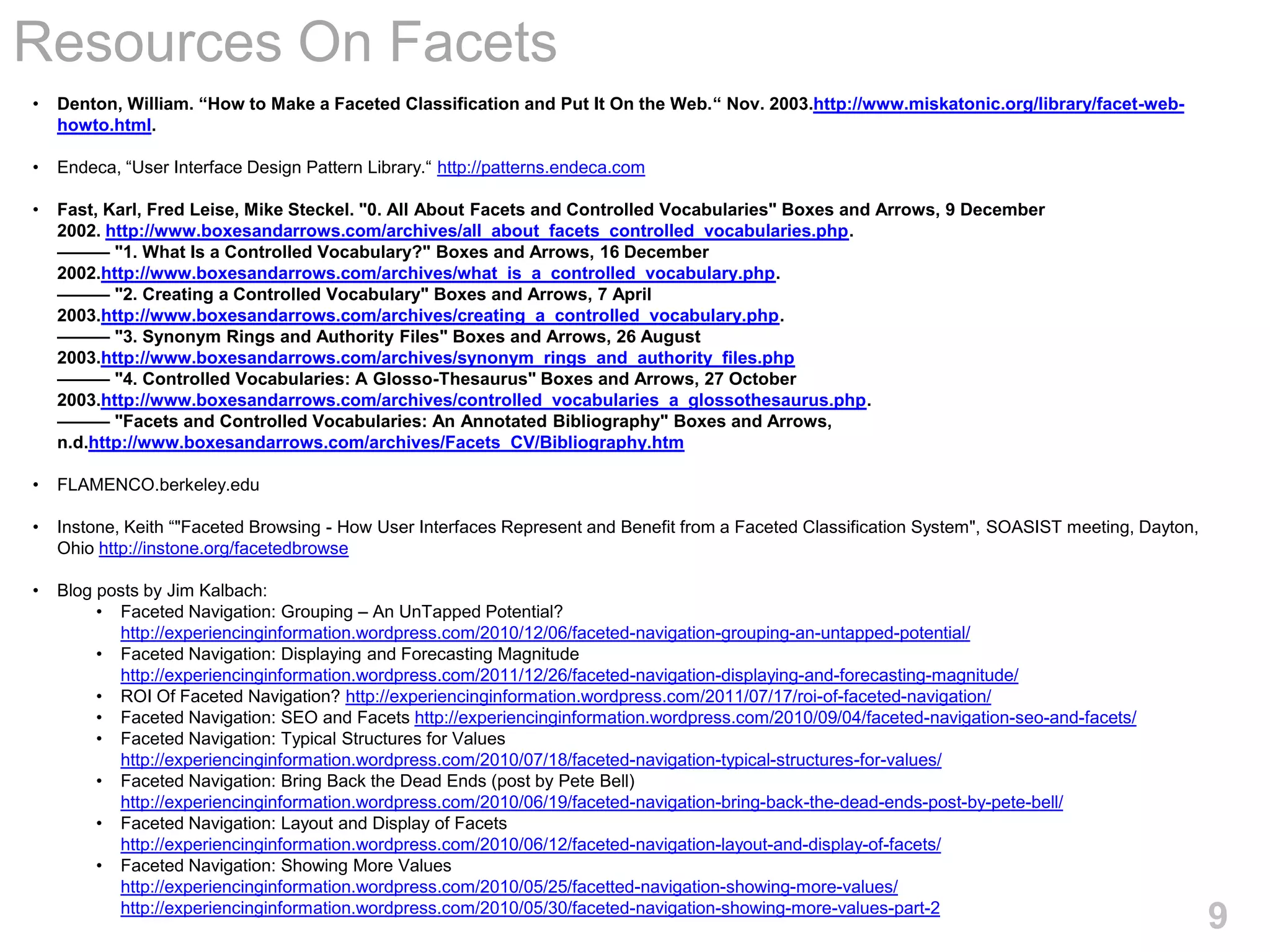Click 'Faceted Navigation: Displaying and Forecasting Magnitude' text
This screenshot has width=1270, height=952.
[350, 654]
